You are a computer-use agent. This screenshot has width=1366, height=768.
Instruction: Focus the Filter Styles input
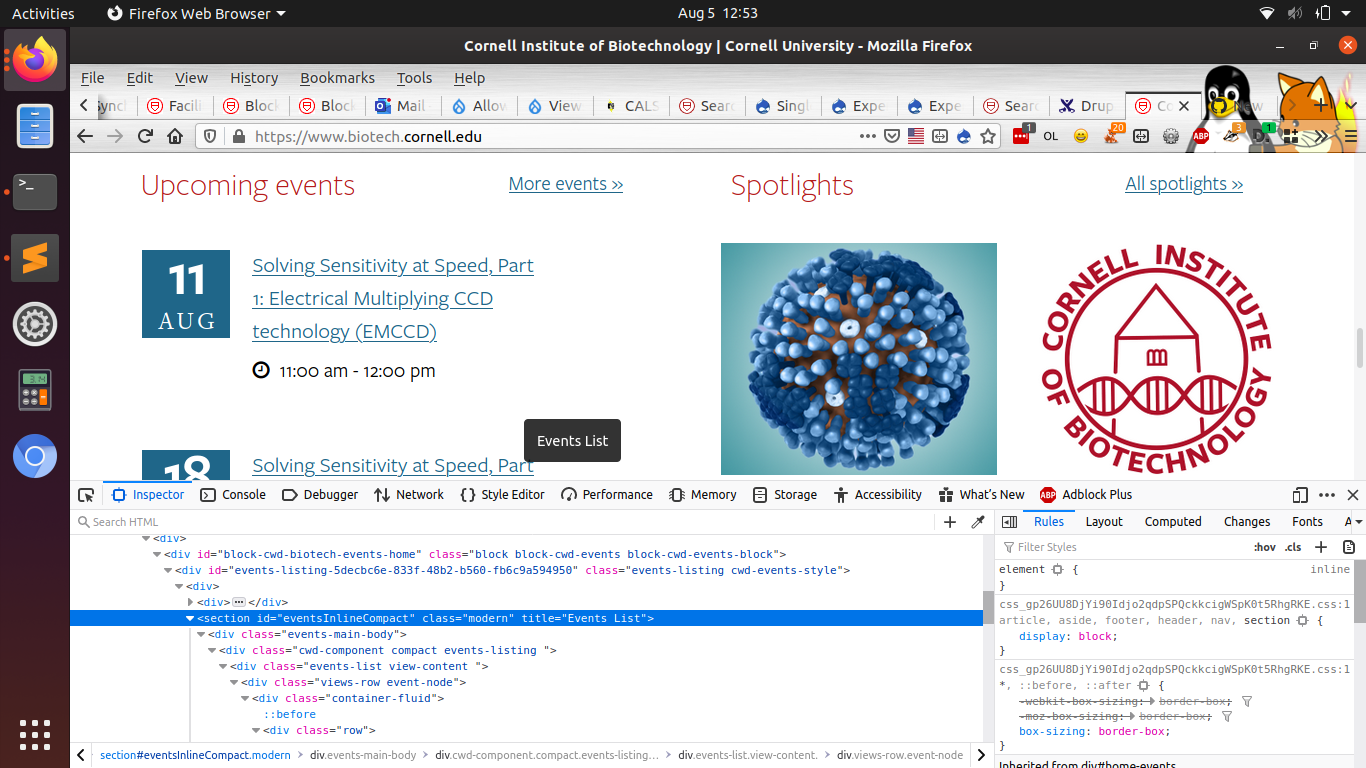click(x=1120, y=547)
